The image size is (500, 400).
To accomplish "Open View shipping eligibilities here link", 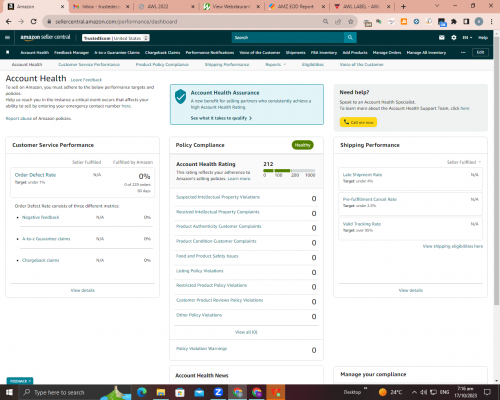I will point(453,246).
